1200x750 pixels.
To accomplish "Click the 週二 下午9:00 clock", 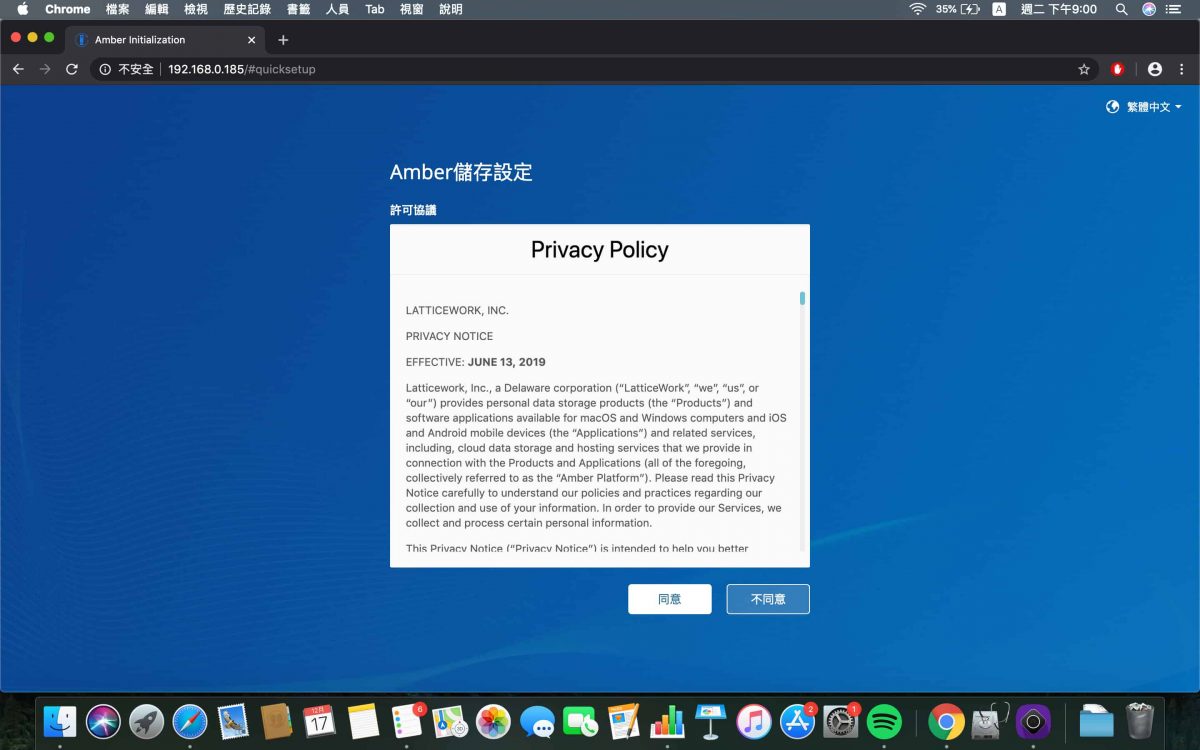I will [1059, 9].
